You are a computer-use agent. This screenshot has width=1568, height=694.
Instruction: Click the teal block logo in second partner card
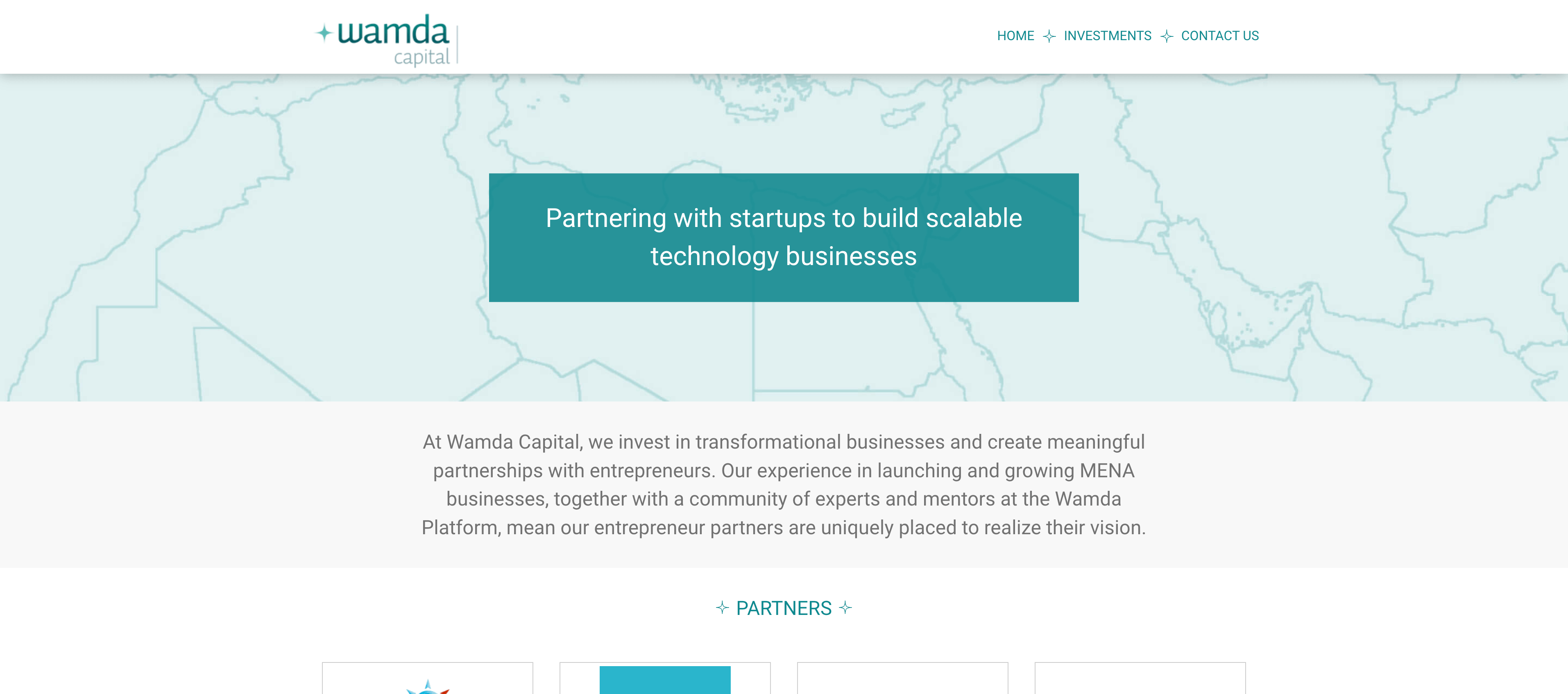(x=665, y=680)
